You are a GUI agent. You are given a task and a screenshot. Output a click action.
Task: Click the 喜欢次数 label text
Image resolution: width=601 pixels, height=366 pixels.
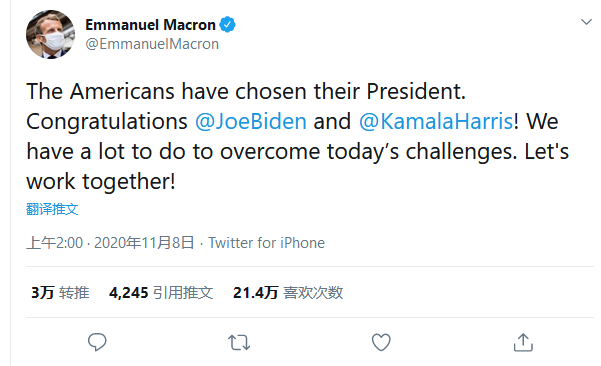tap(313, 293)
